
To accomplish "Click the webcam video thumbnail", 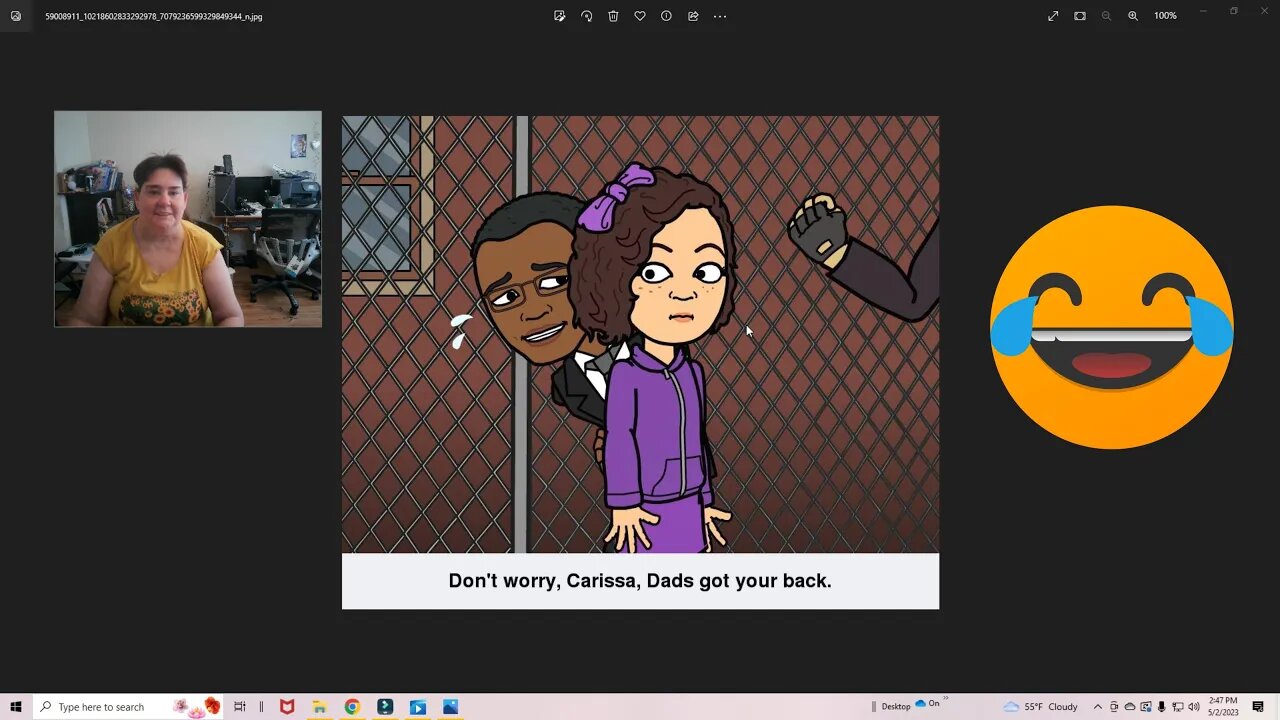I will click(x=188, y=219).
